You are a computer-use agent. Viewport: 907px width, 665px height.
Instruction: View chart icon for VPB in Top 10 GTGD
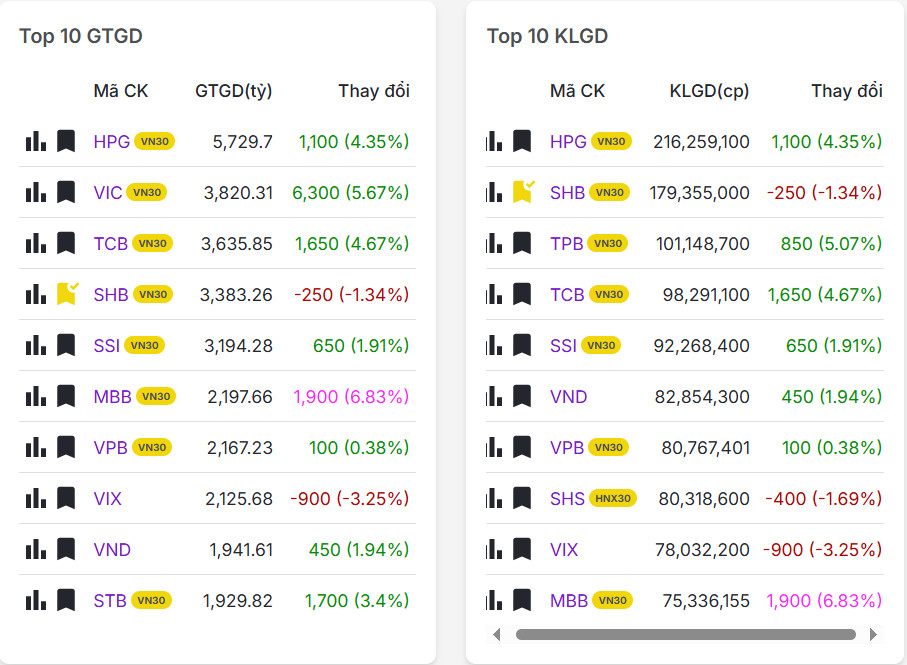[36, 447]
